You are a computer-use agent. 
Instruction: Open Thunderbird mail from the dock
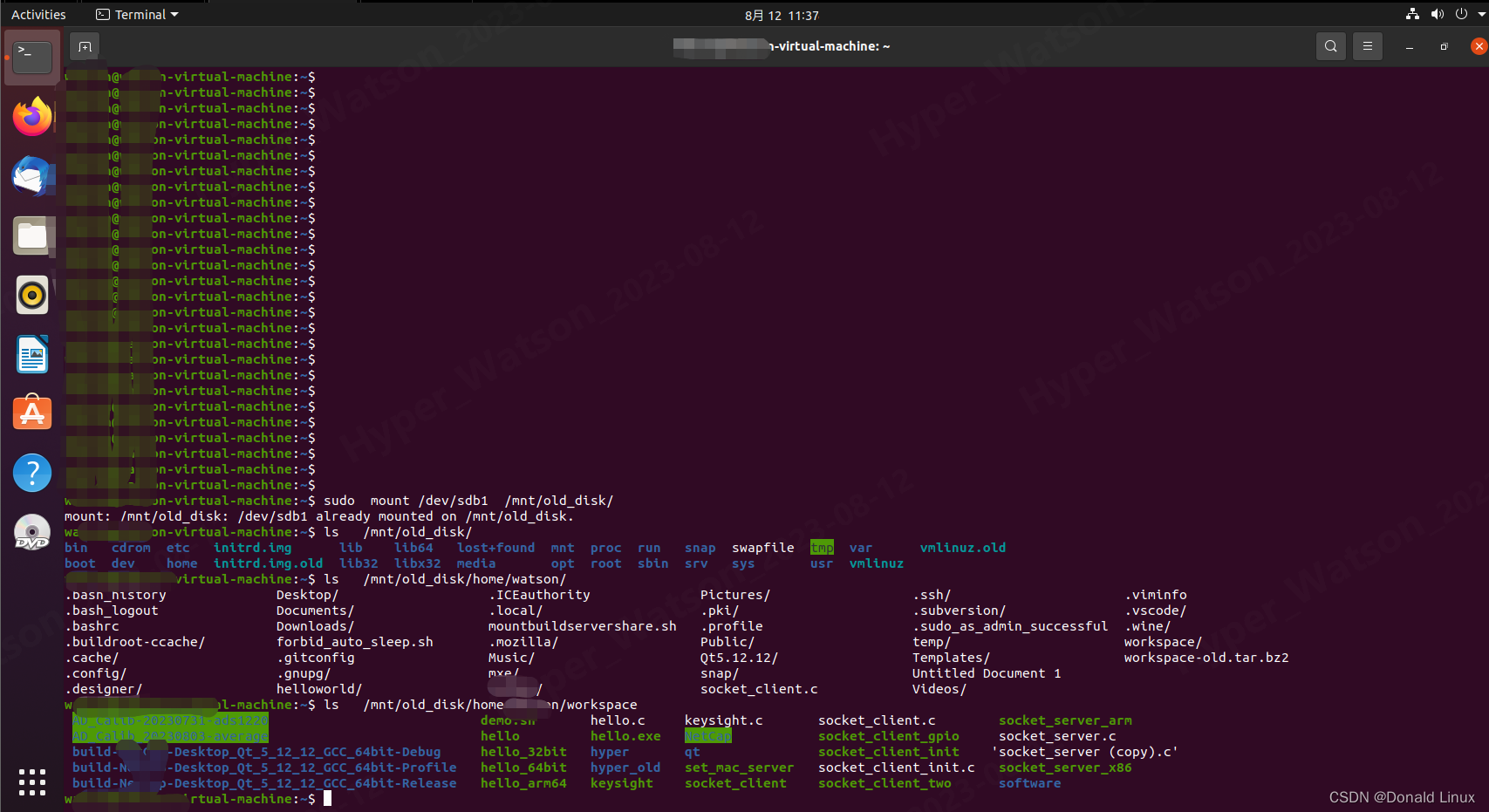31,175
